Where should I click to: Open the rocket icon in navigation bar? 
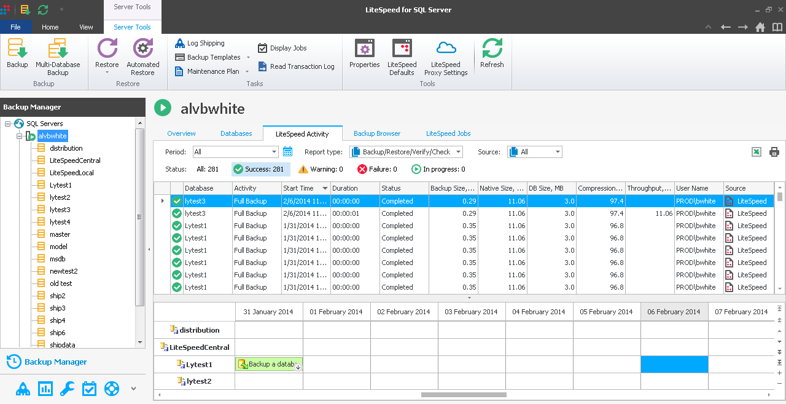(23, 388)
